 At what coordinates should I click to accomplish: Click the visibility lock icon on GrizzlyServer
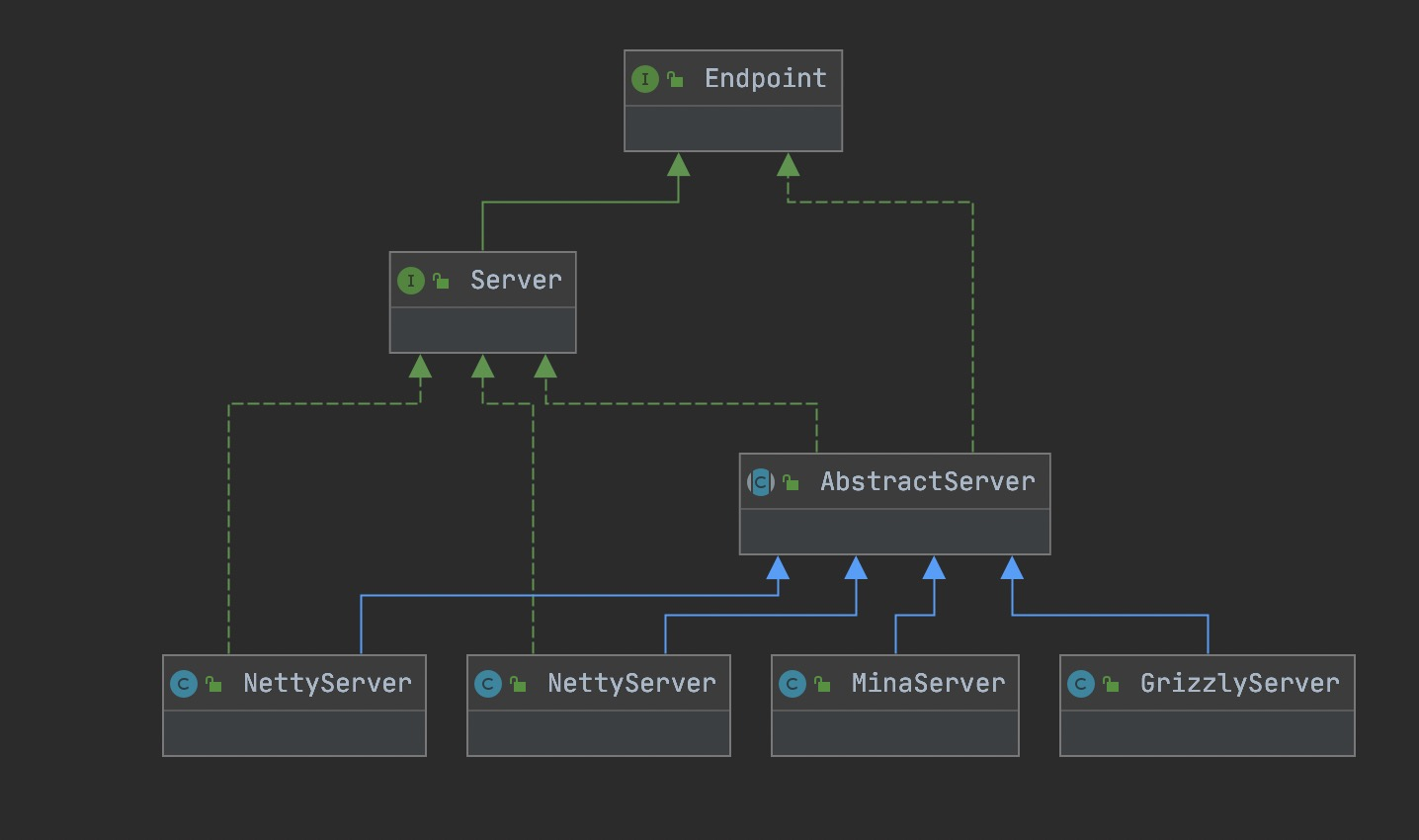click(x=1112, y=684)
